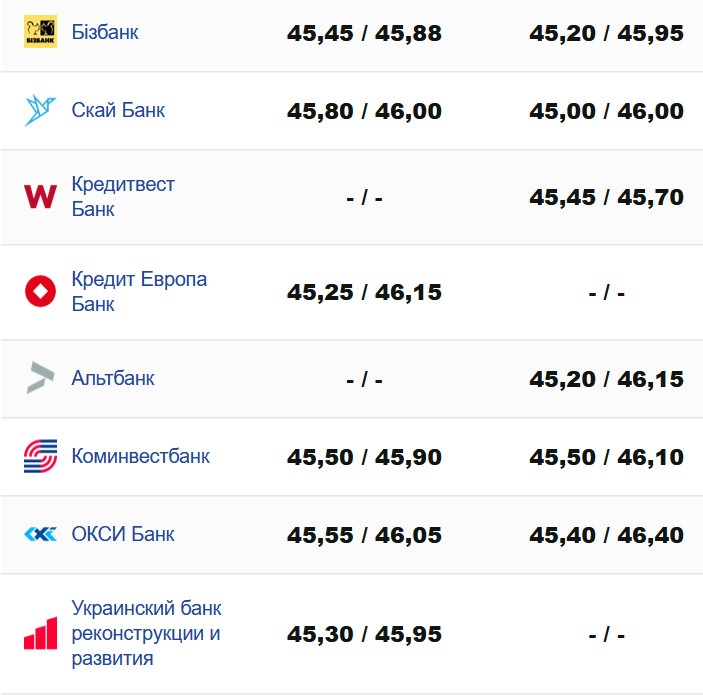Go to the Кредитвест Банк page
This screenshot has height=695, width=703.
pyautogui.click(x=123, y=197)
